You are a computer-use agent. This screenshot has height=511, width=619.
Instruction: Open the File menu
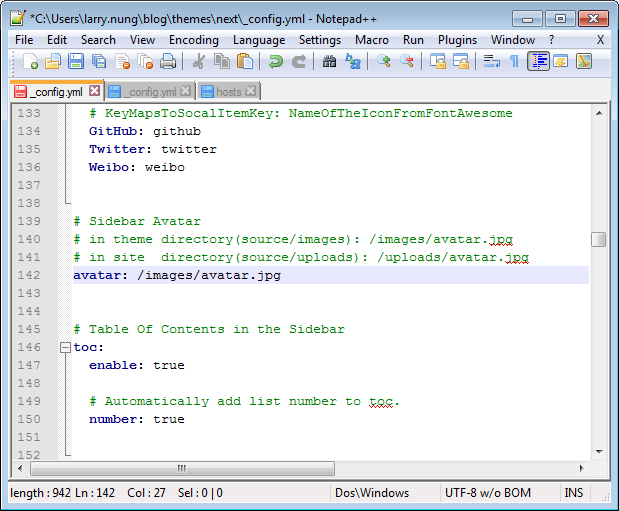point(24,40)
